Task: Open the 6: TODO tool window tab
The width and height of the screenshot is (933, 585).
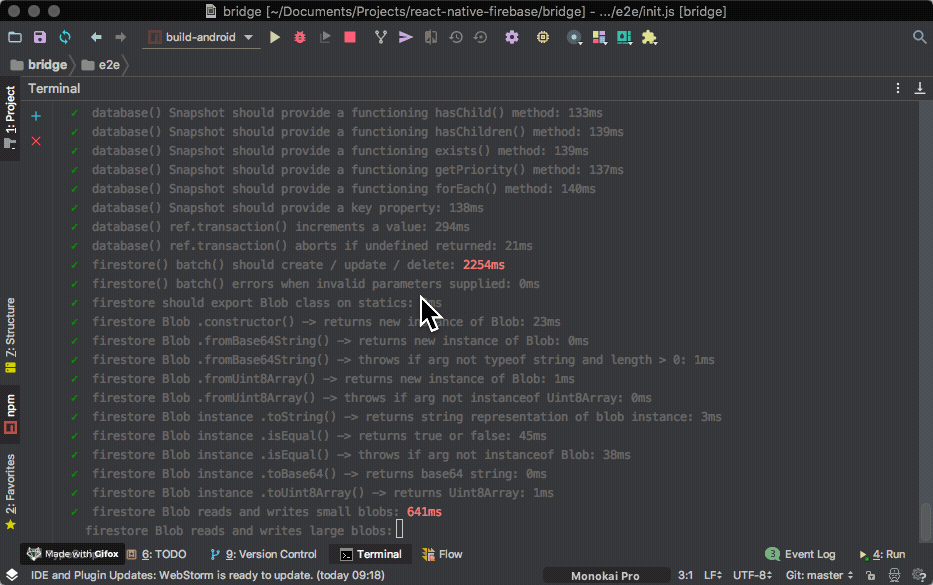Action: tap(157, 554)
